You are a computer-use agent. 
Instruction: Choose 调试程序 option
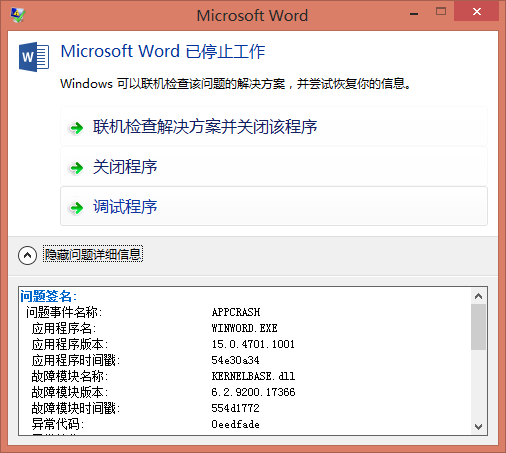(x=274, y=206)
